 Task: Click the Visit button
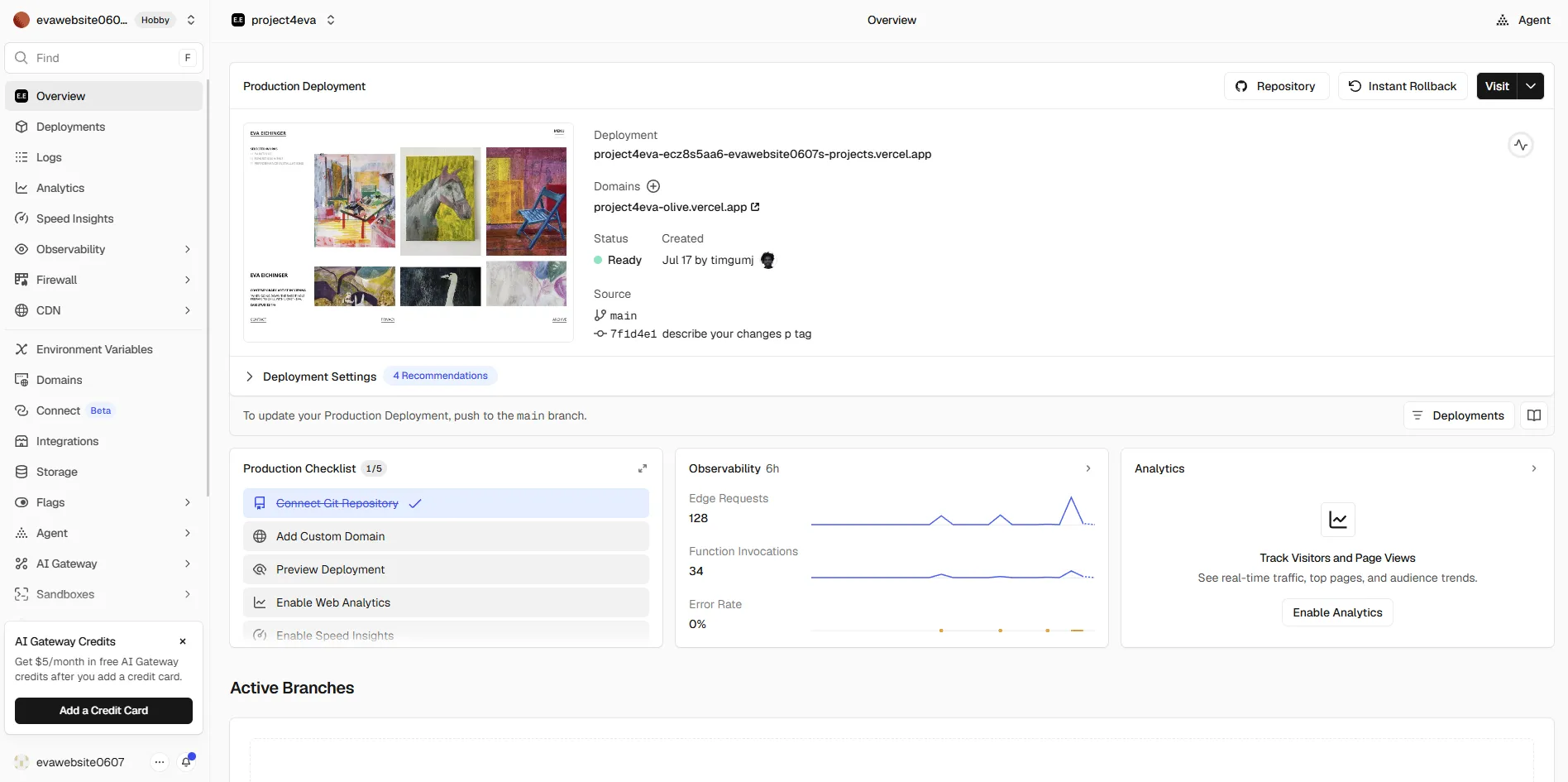point(1497,86)
